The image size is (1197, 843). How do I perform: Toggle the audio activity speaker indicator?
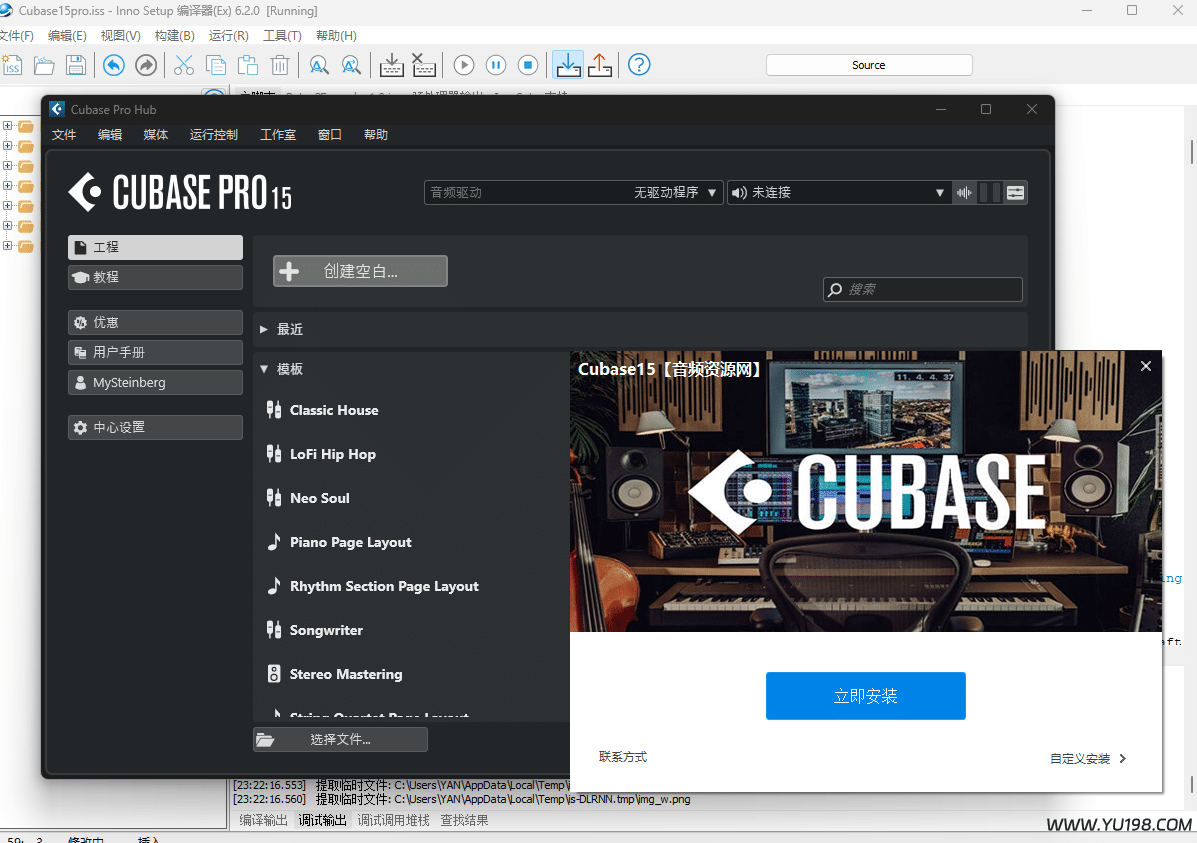pos(964,192)
